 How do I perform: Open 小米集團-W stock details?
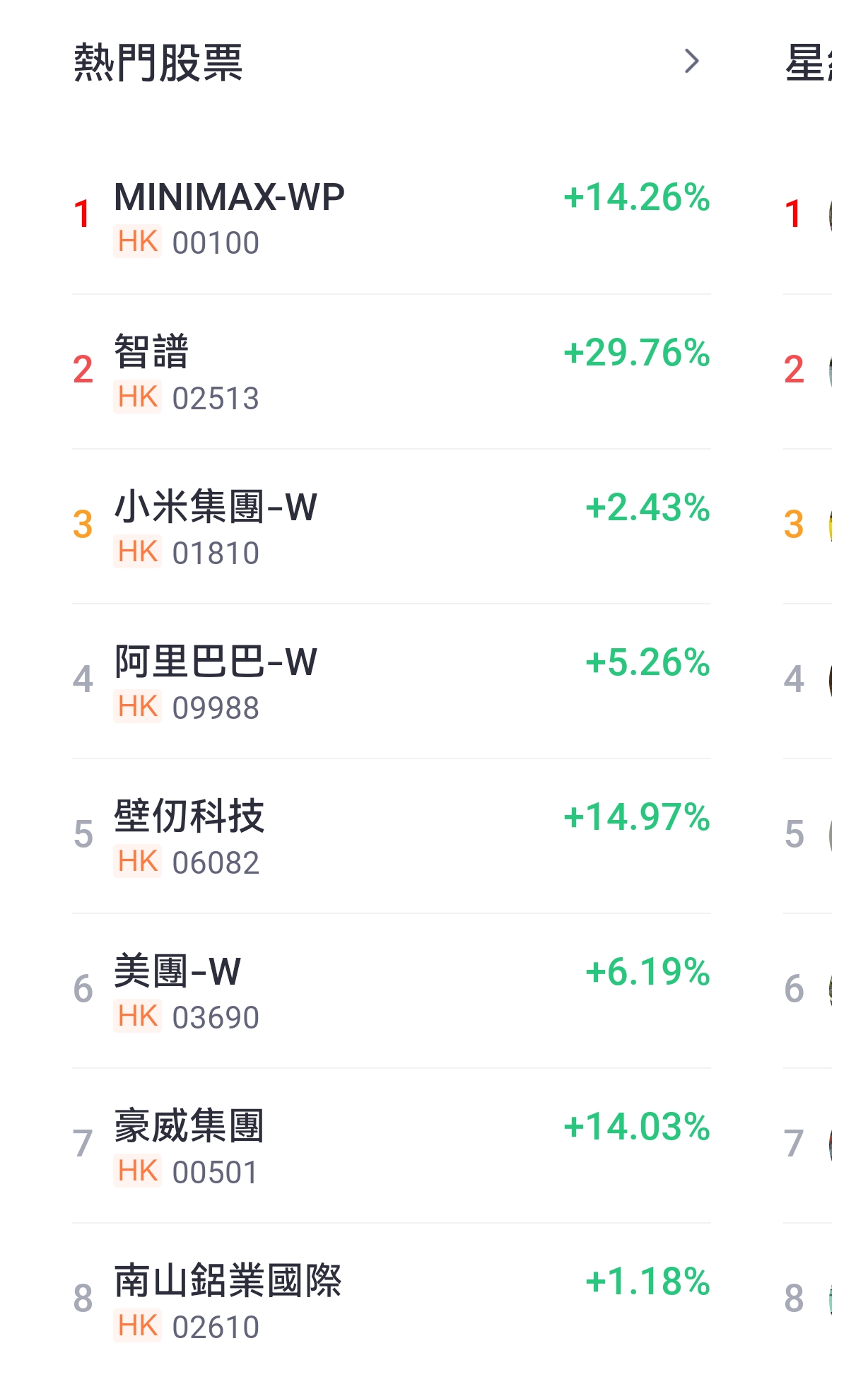[x=391, y=527]
